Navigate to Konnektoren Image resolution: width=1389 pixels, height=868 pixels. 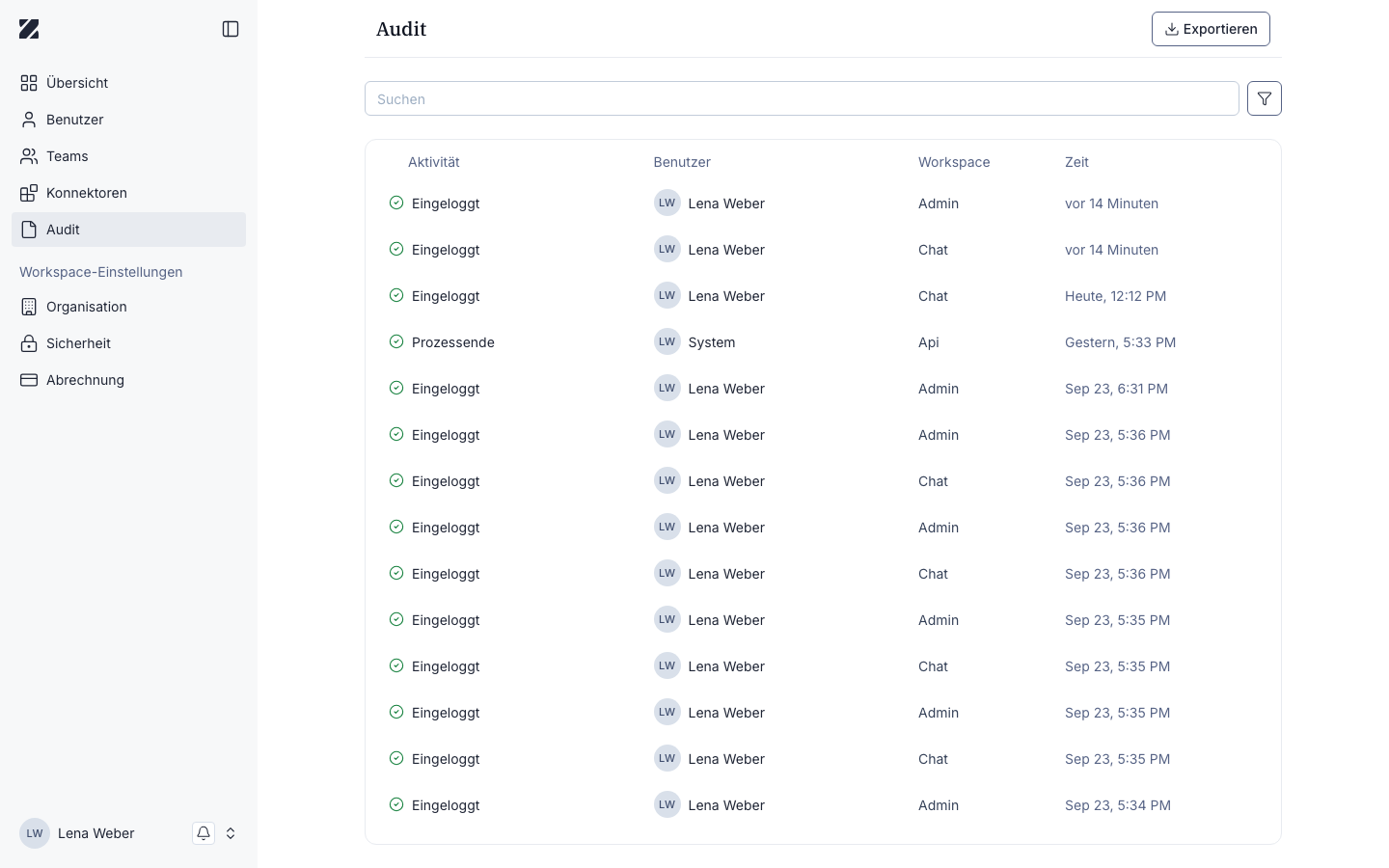[128, 193]
